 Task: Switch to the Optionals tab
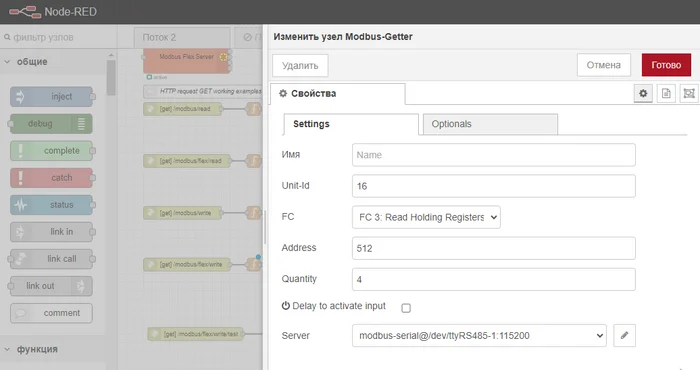click(x=490, y=124)
